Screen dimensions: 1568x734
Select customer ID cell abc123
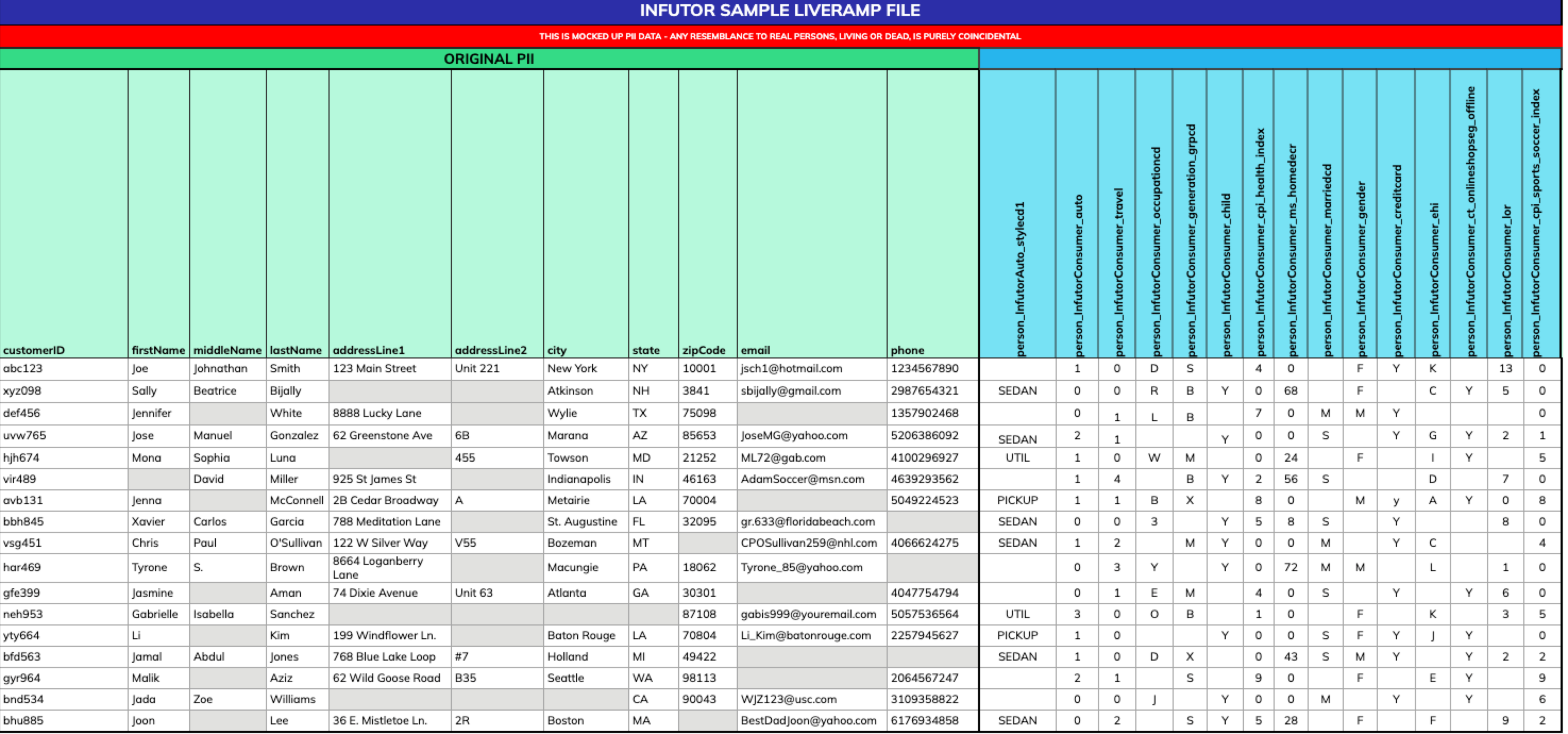64,369
